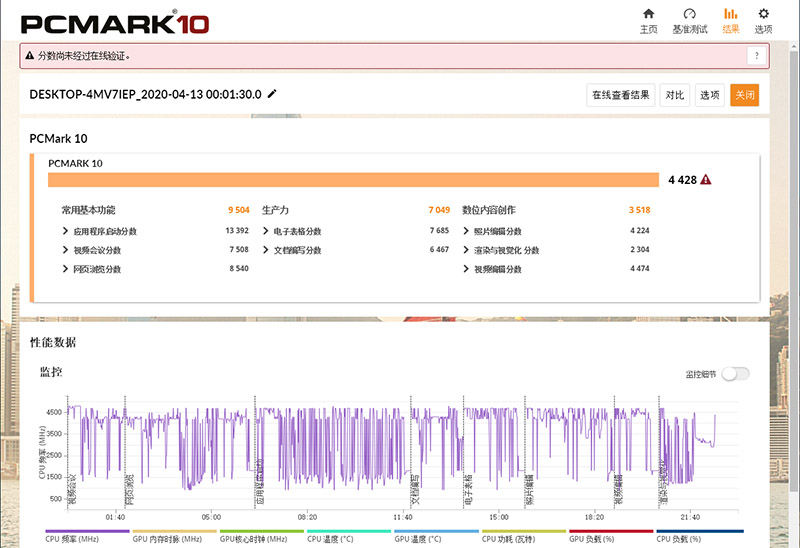The image size is (800, 548).
Task: Click the 08:20 time label on chart
Action: pyautogui.click(x=307, y=517)
